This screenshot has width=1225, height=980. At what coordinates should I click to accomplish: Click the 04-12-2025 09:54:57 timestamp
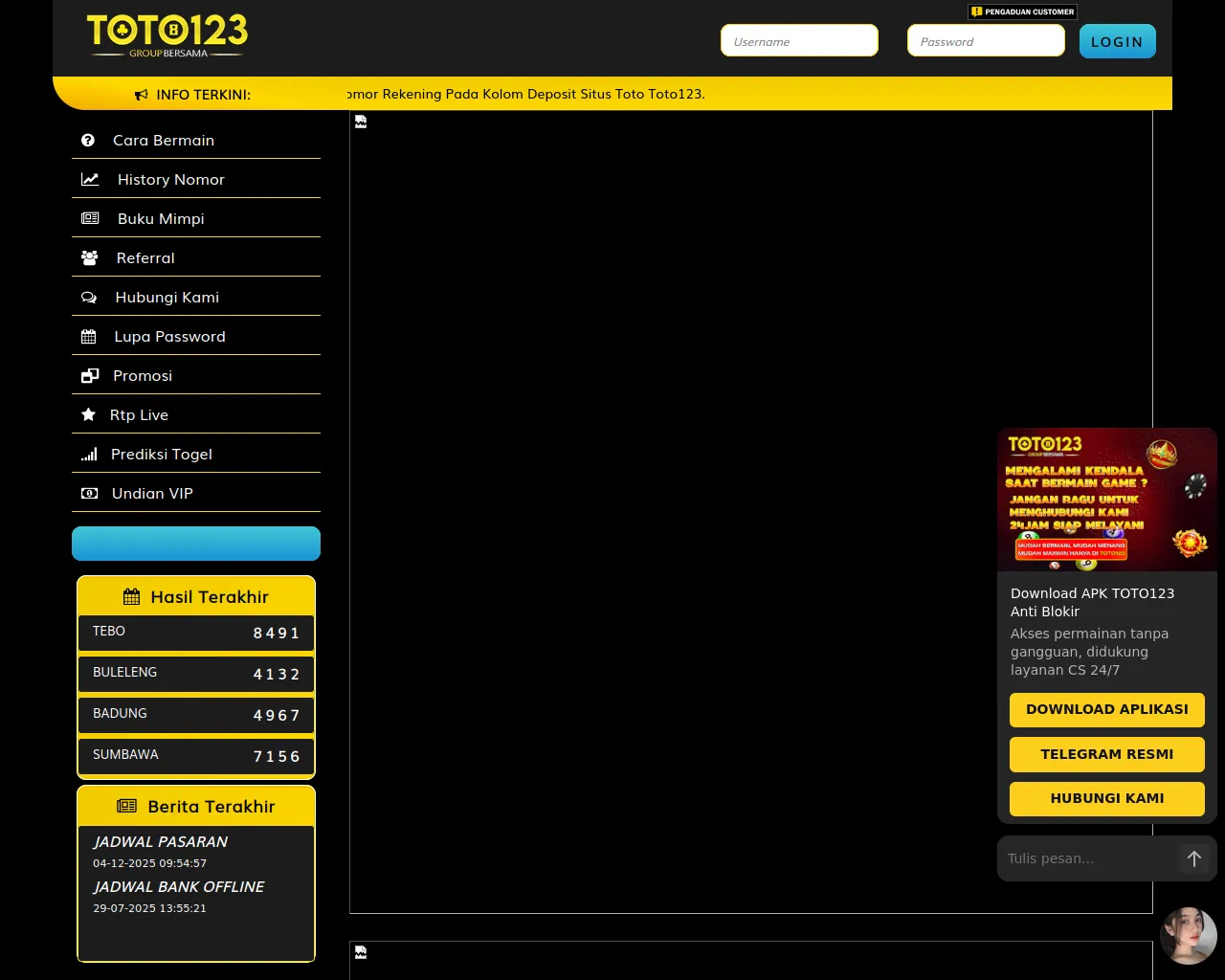coord(149,863)
